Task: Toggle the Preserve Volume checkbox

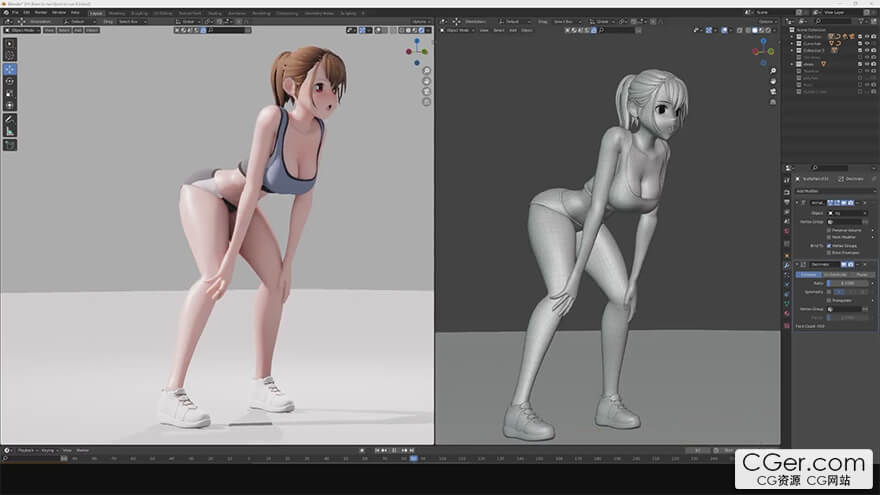Action: 830,230
